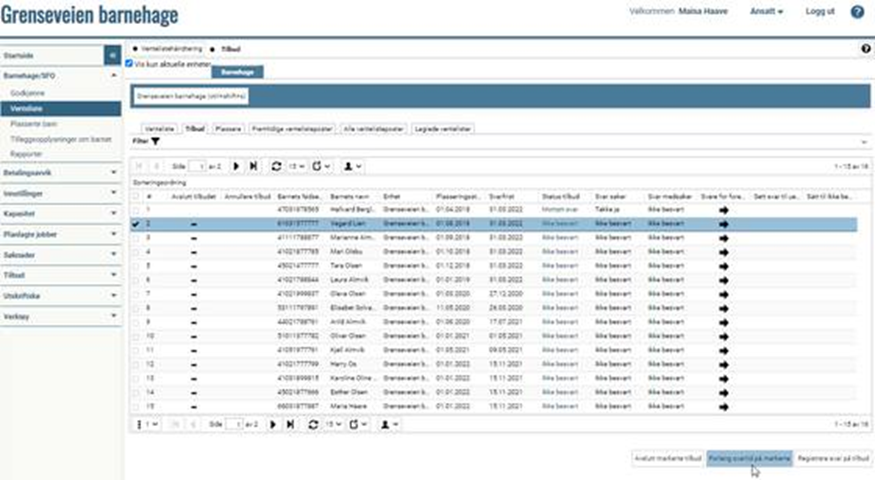
Task: Jump to last page in top pager
Action: (253, 166)
